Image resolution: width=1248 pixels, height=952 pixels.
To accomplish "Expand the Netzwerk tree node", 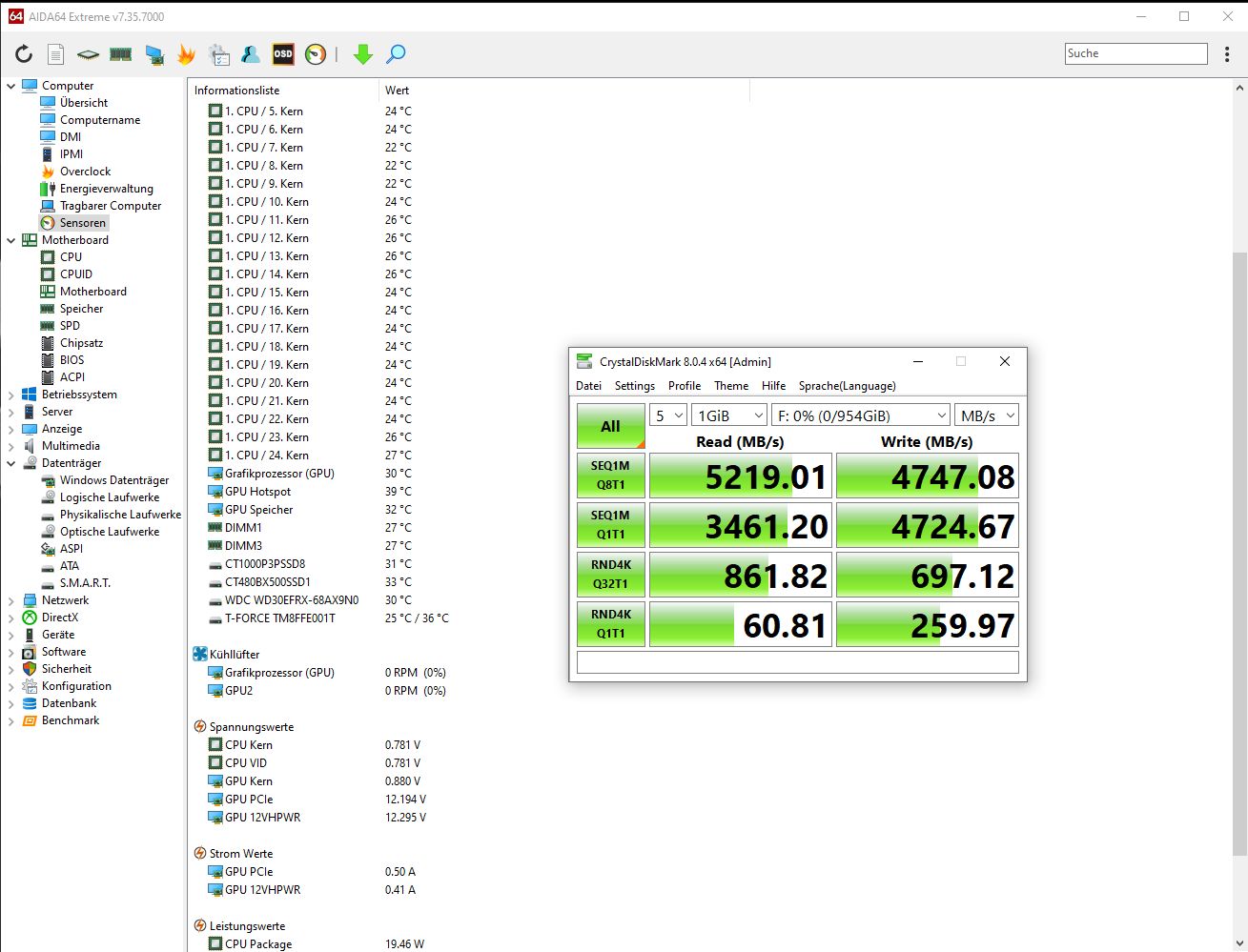I will coord(11,600).
